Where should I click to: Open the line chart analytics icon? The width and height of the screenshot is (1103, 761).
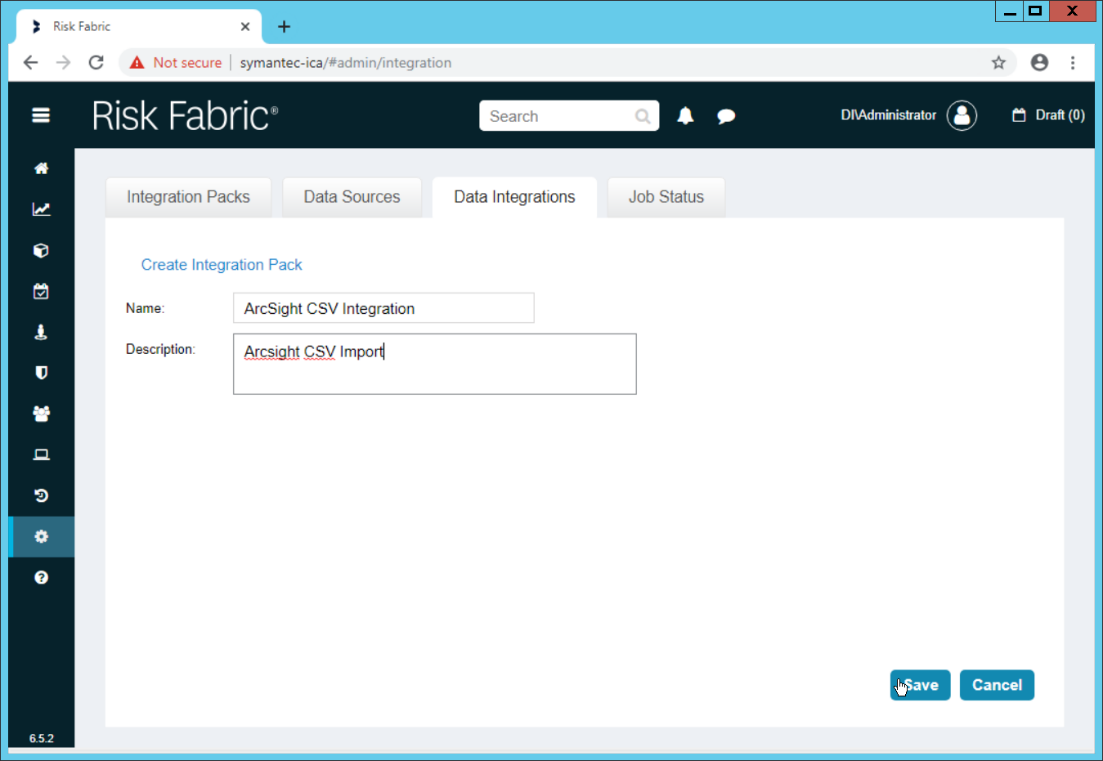tap(41, 210)
